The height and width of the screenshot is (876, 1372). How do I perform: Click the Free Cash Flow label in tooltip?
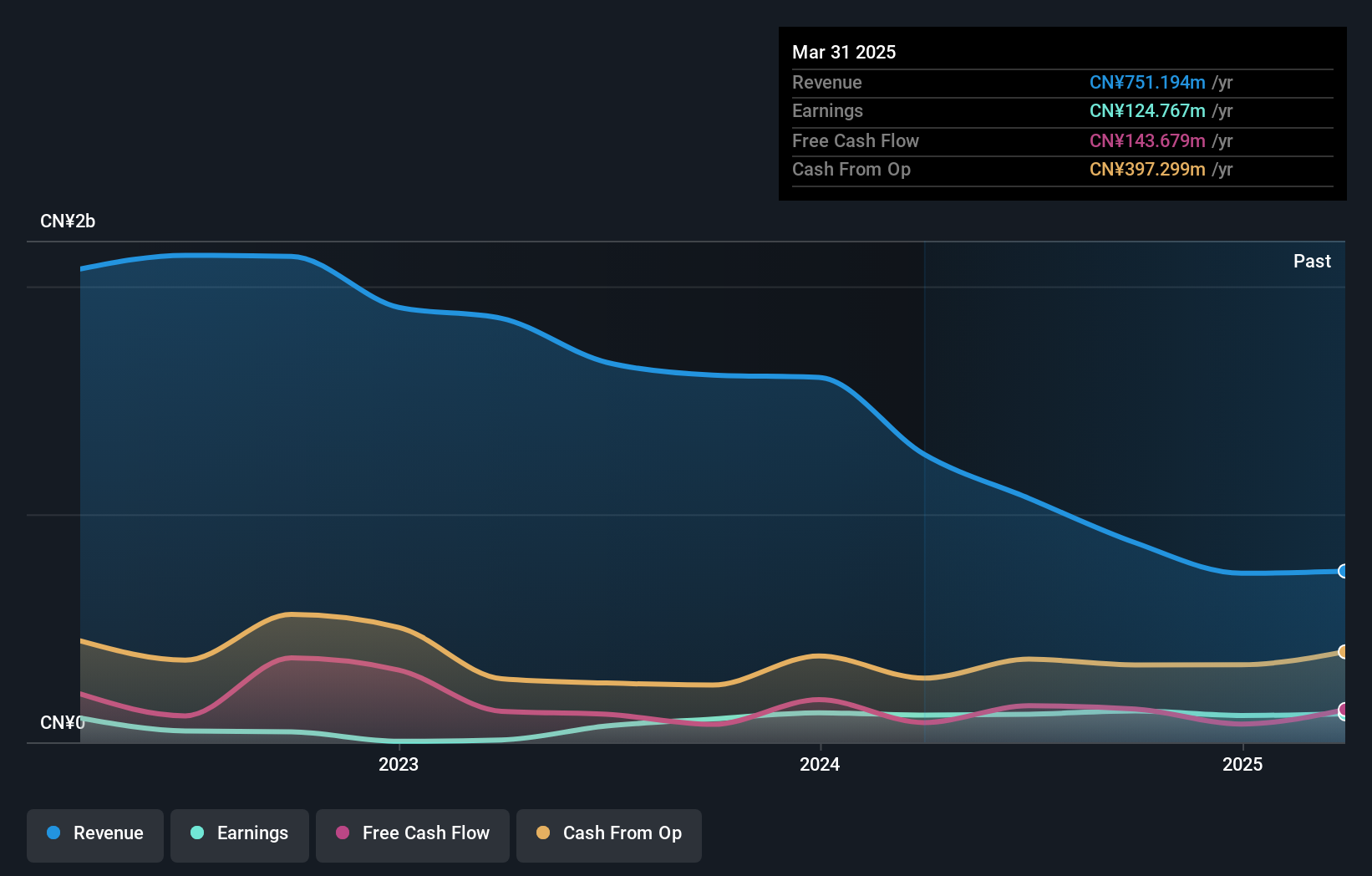click(x=856, y=140)
